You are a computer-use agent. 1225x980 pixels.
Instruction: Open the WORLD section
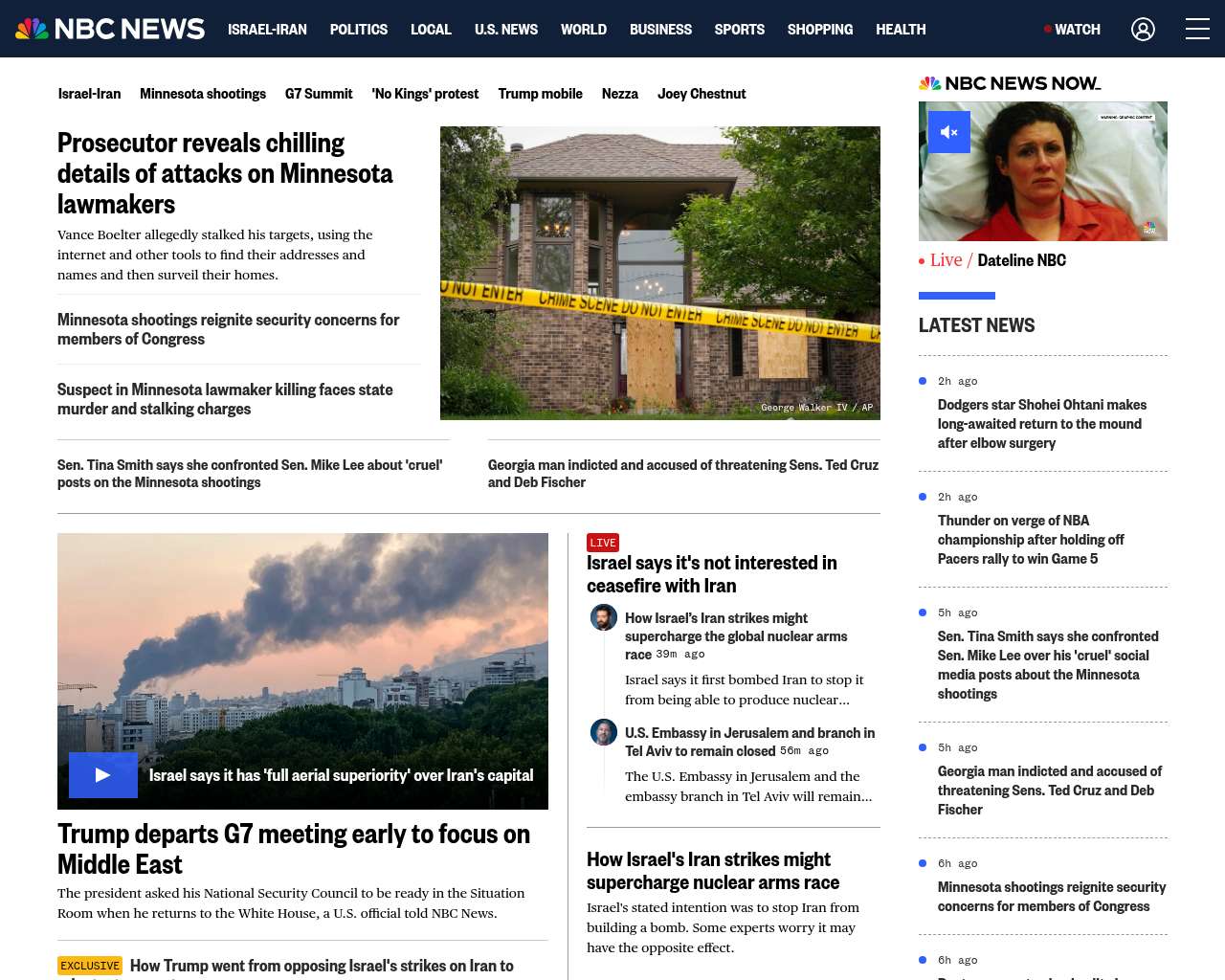pyautogui.click(x=584, y=30)
